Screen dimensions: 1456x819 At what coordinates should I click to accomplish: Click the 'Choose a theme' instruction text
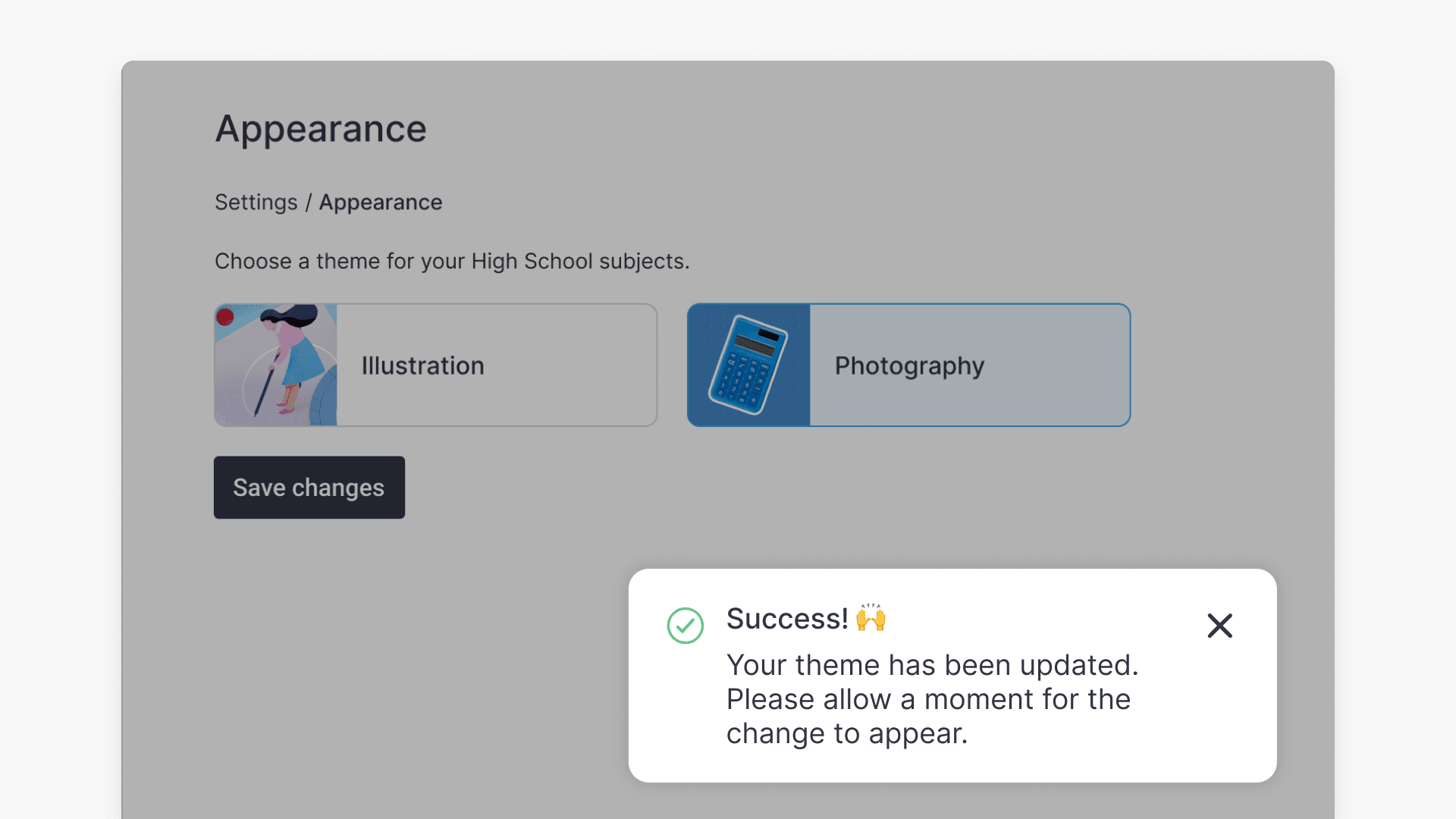point(452,261)
